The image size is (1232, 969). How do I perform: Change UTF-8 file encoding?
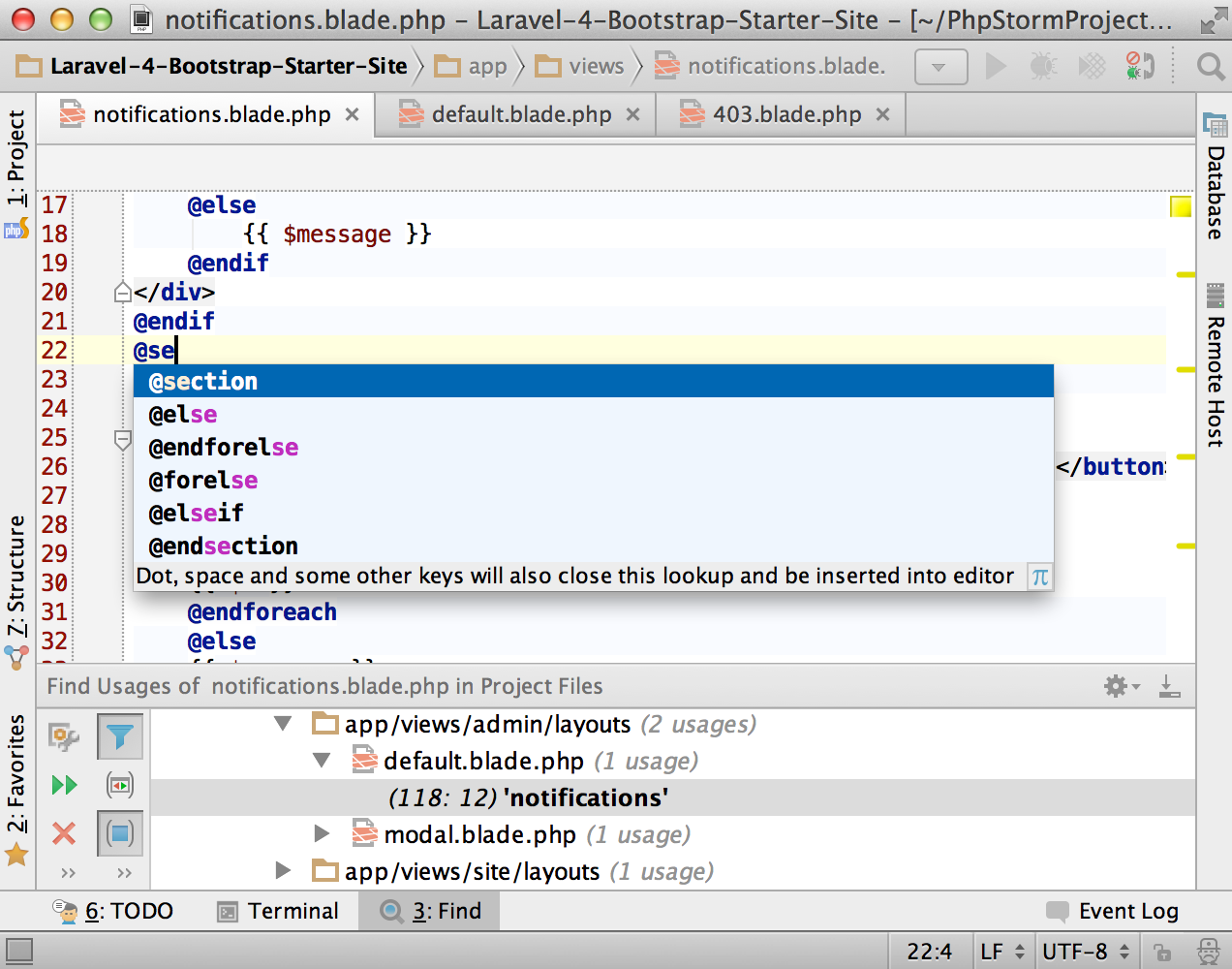(x=1085, y=952)
